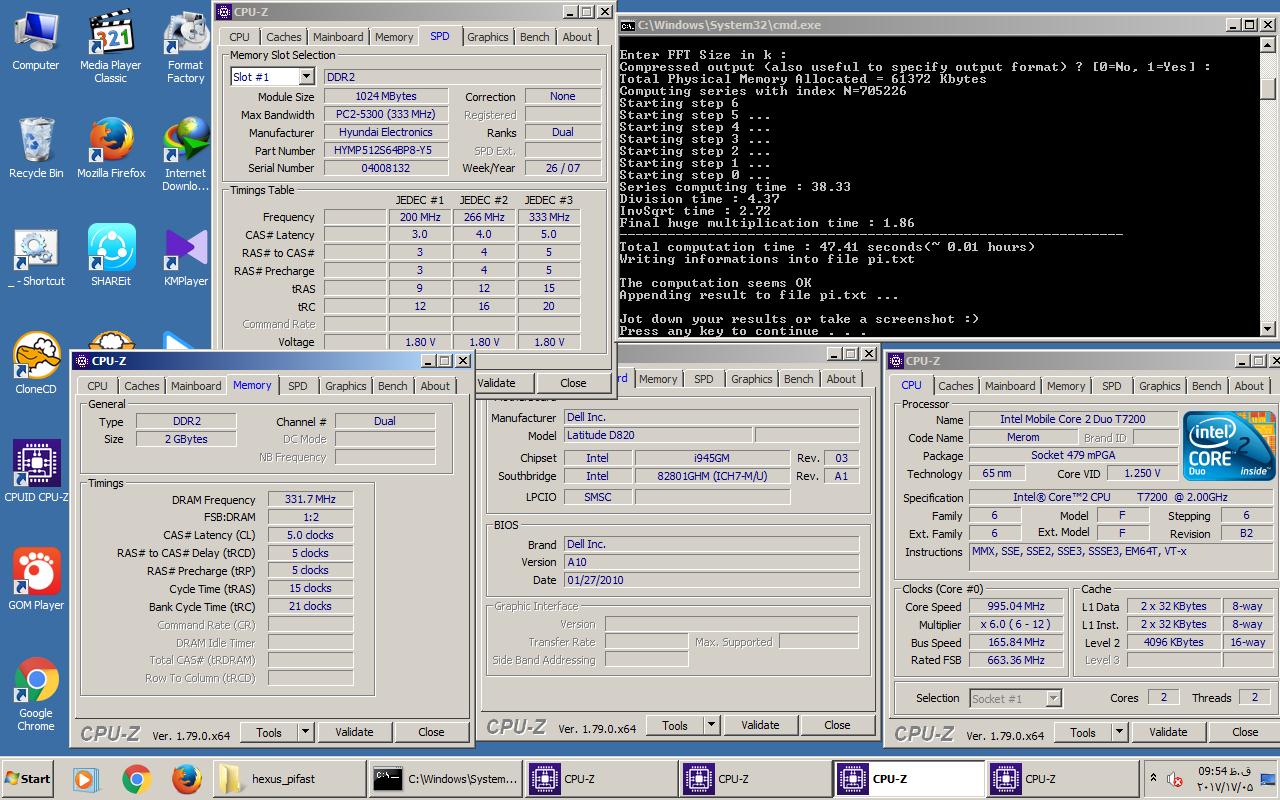Open Slot #1 dropdown in SPD window
The height and width of the screenshot is (800, 1280).
click(306, 77)
